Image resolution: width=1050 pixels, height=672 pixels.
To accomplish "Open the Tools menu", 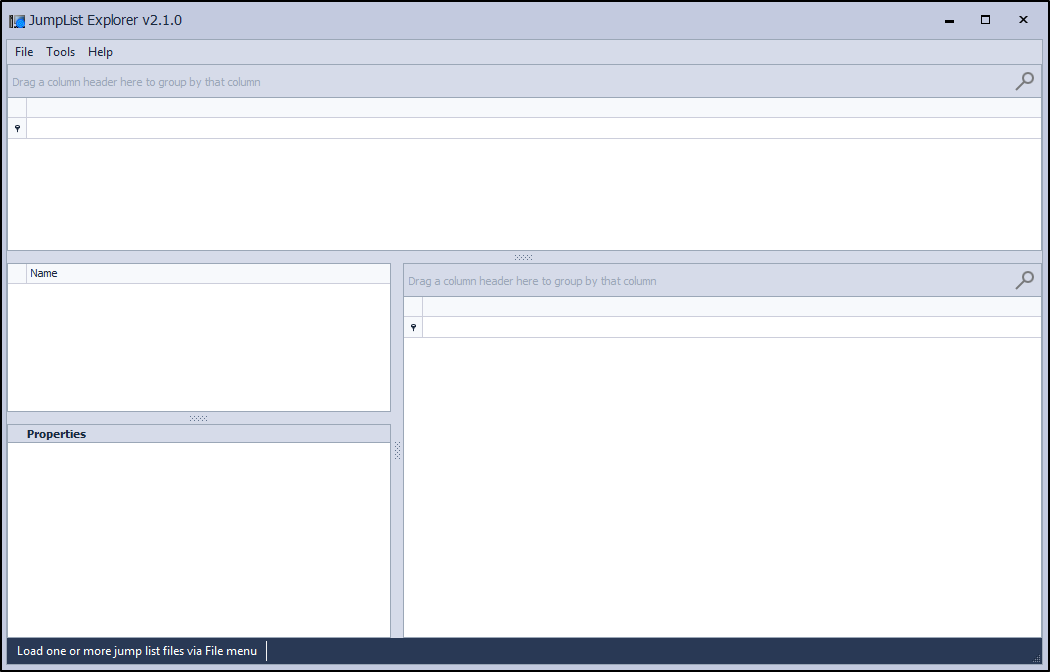I will click(x=60, y=52).
